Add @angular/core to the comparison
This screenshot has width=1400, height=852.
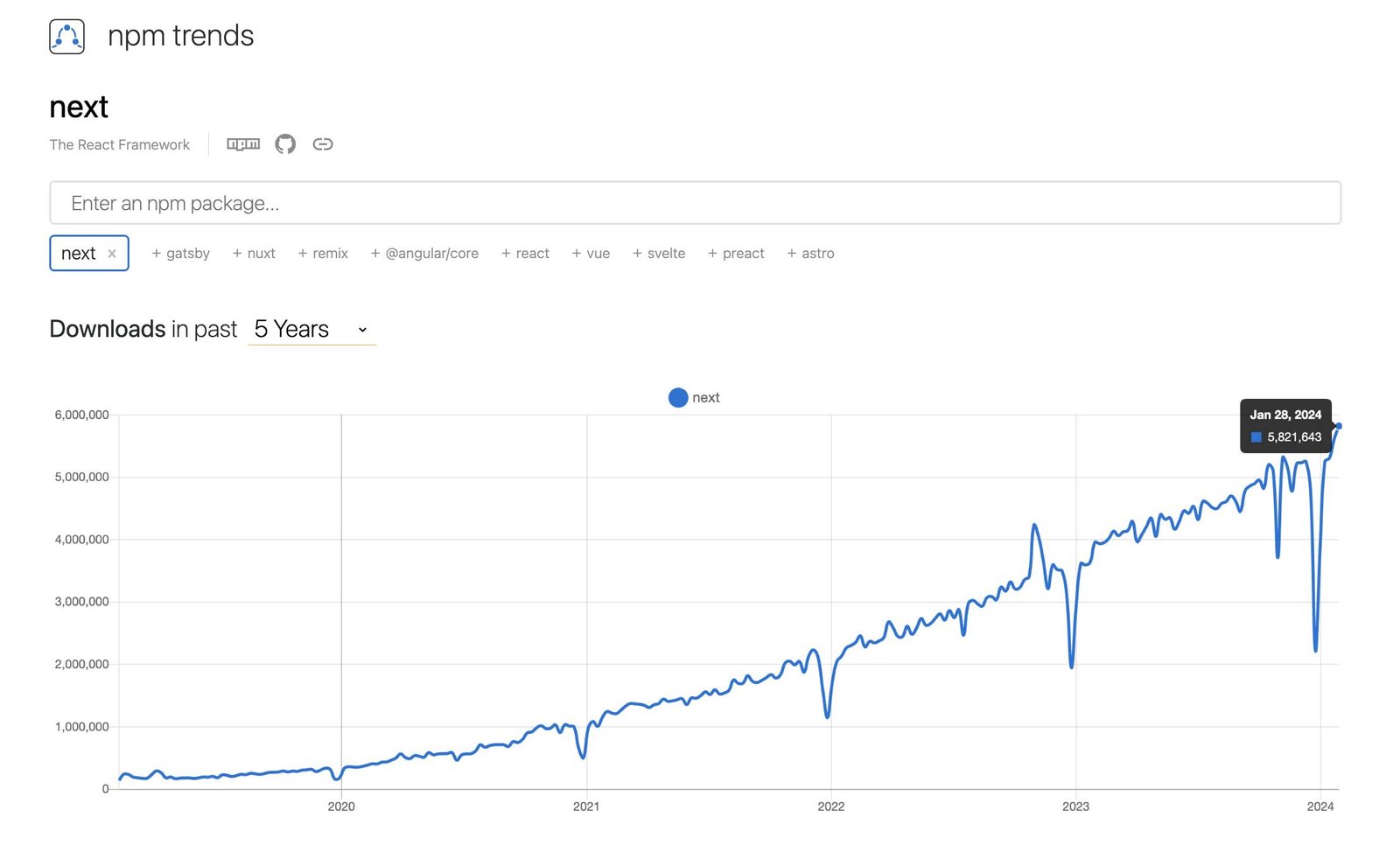point(425,253)
